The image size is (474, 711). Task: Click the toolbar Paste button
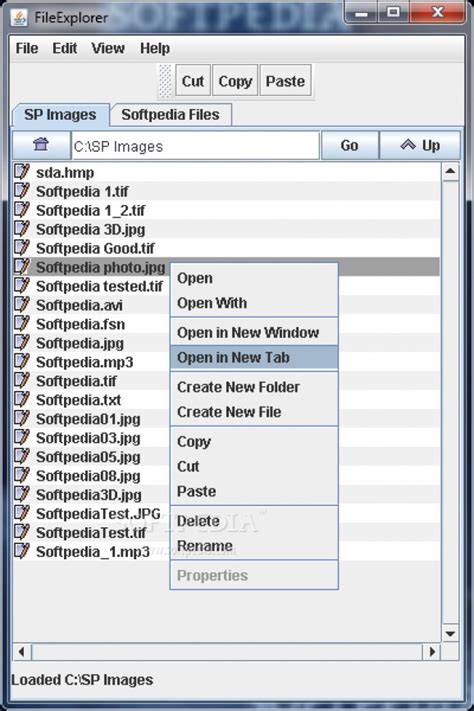[285, 81]
